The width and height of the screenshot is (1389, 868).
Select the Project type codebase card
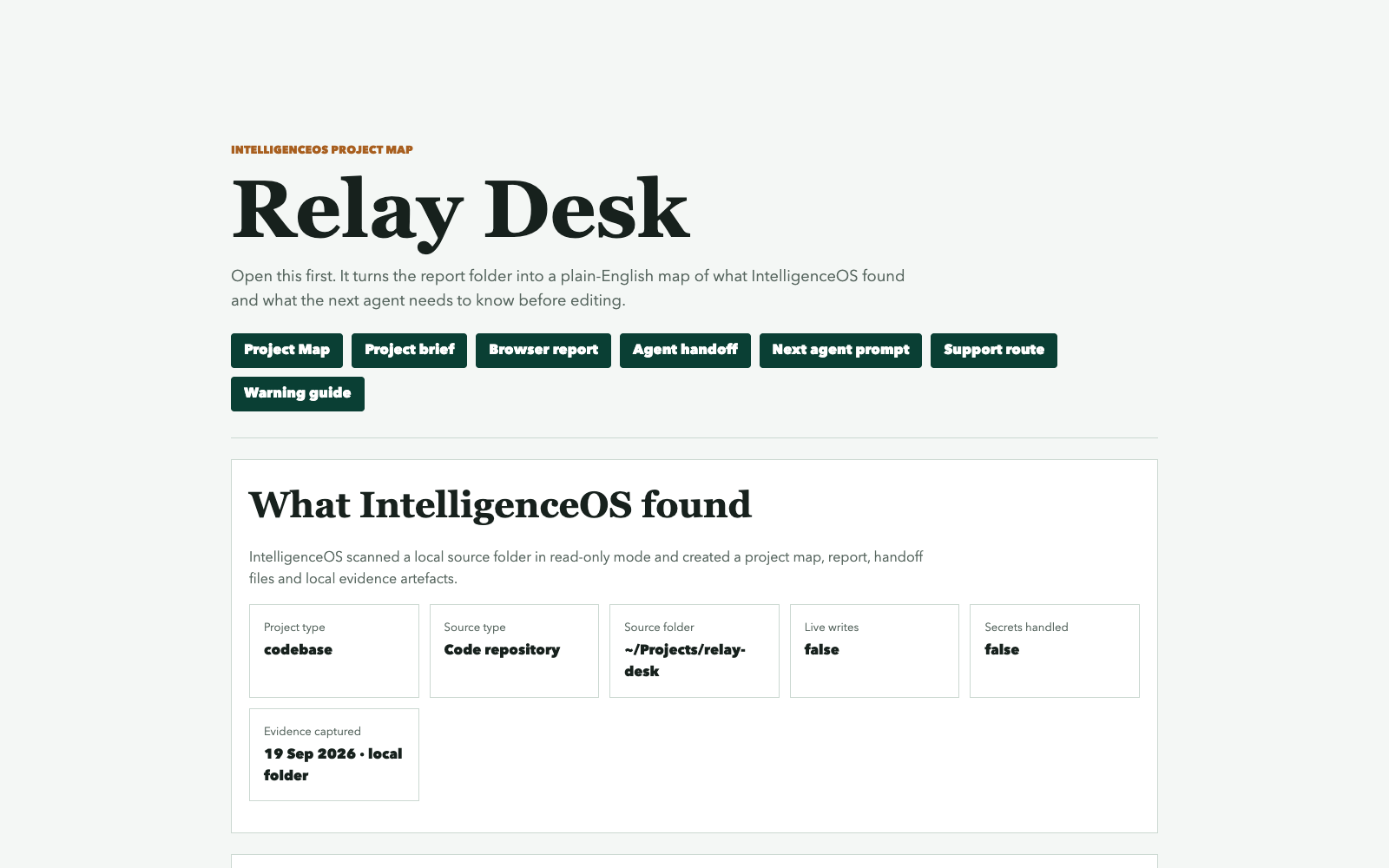click(x=334, y=651)
